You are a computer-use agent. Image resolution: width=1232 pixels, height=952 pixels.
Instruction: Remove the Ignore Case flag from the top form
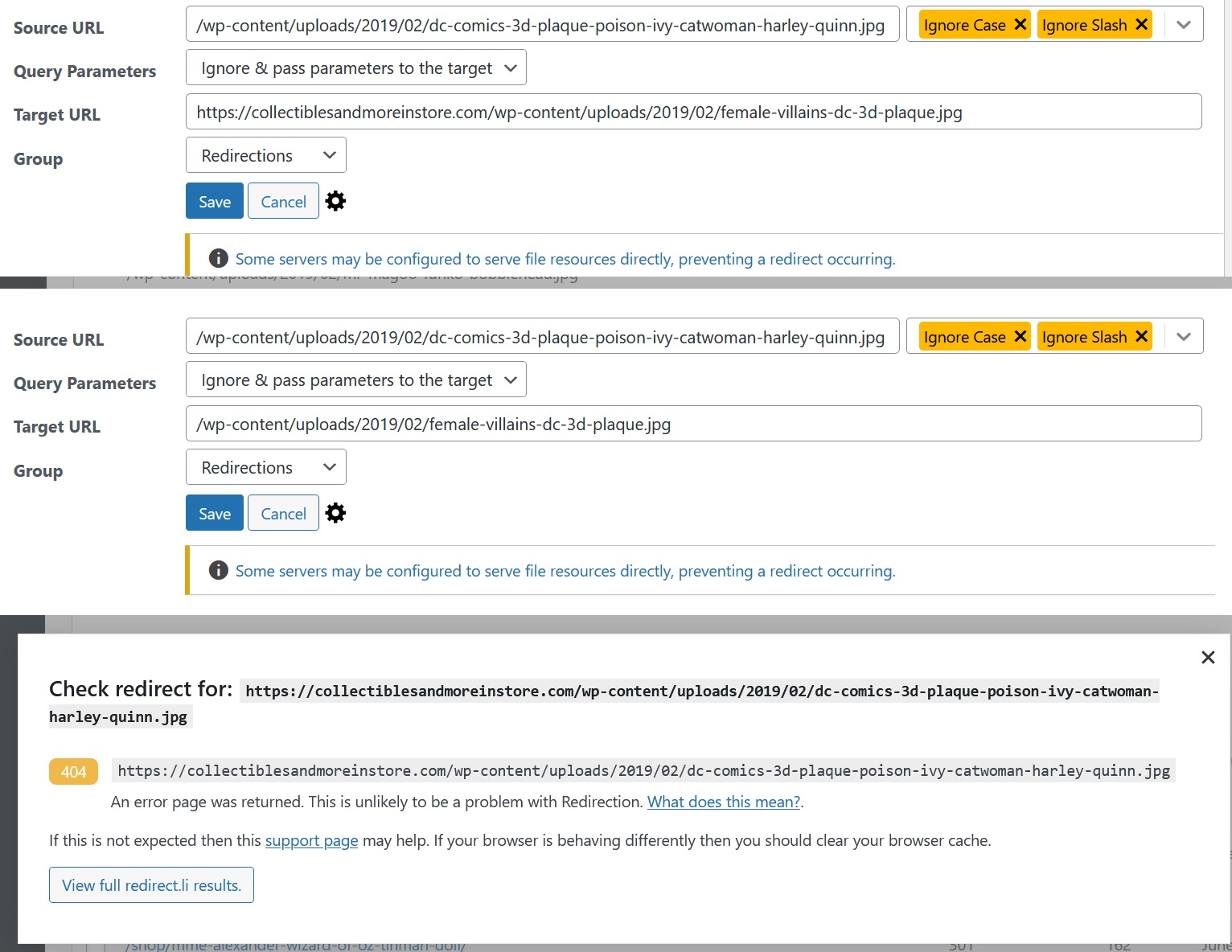[1020, 24]
